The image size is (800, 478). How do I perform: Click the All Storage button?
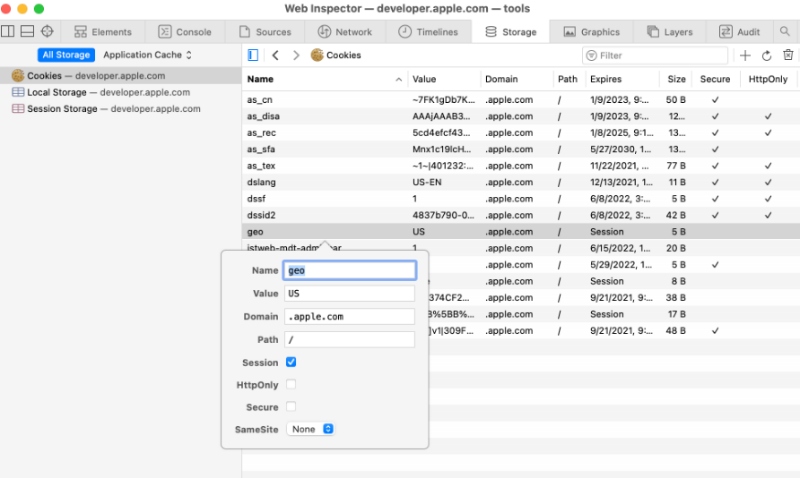[x=66, y=55]
